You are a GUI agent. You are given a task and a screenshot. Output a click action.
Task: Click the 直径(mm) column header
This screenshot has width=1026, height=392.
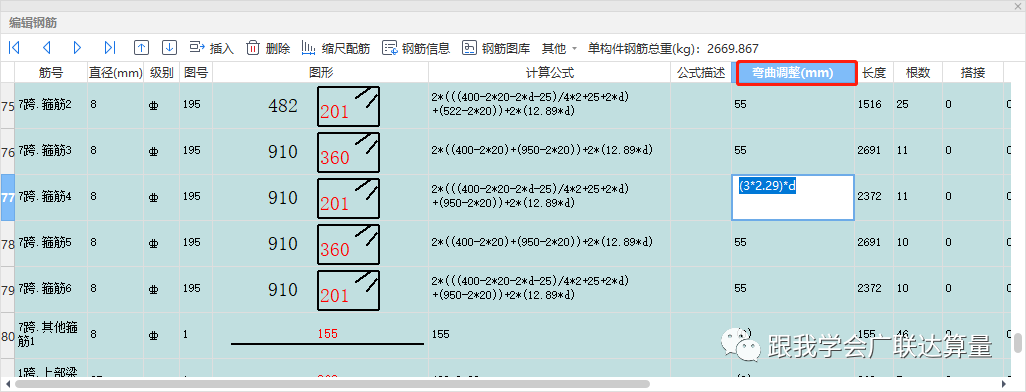[x=115, y=73]
